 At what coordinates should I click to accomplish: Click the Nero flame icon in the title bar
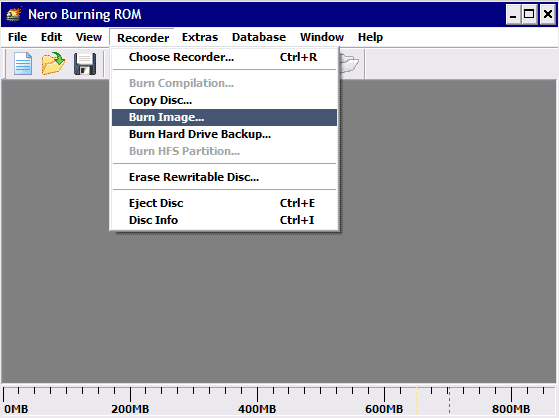click(x=14, y=14)
